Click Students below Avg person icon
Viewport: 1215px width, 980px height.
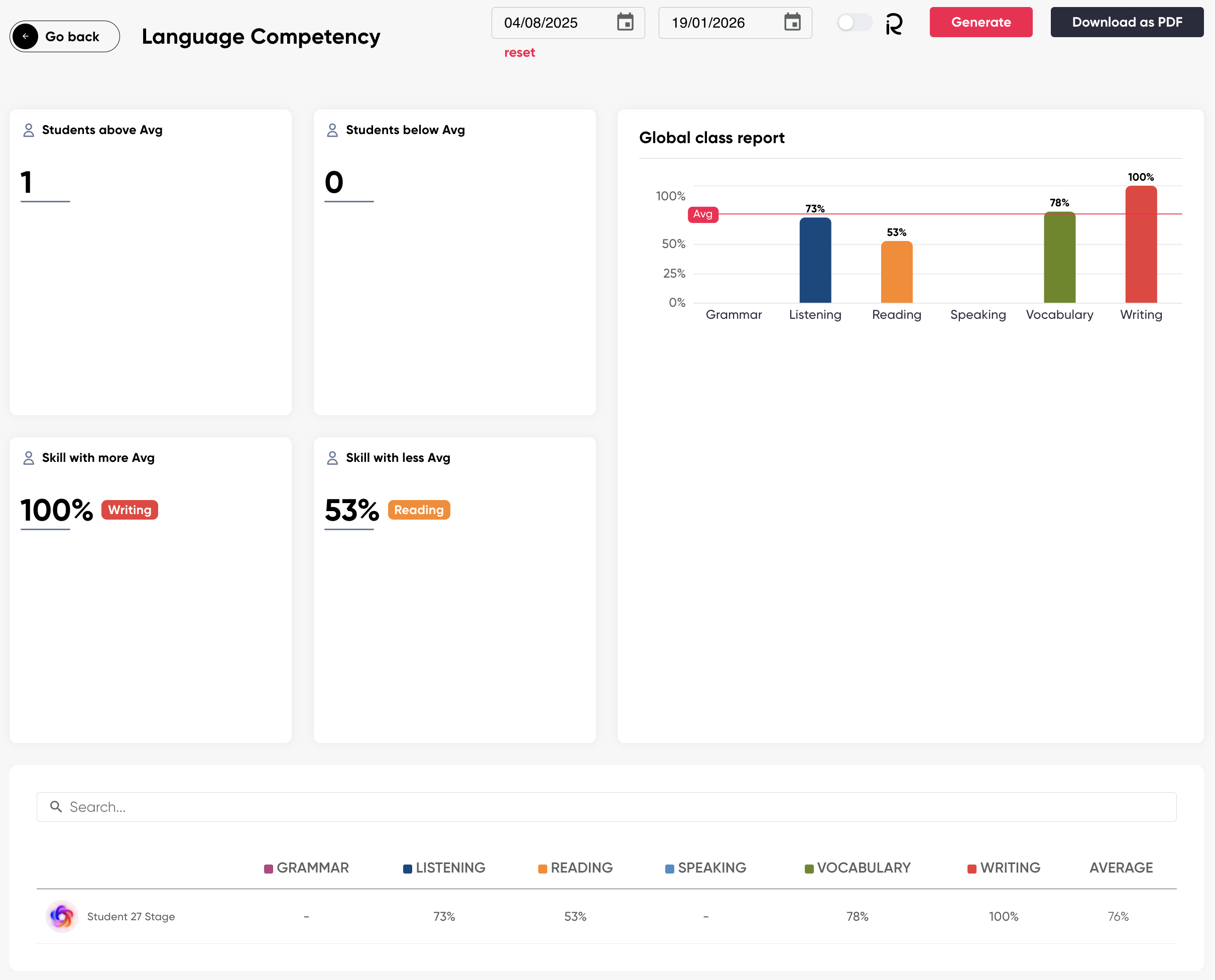332,131
